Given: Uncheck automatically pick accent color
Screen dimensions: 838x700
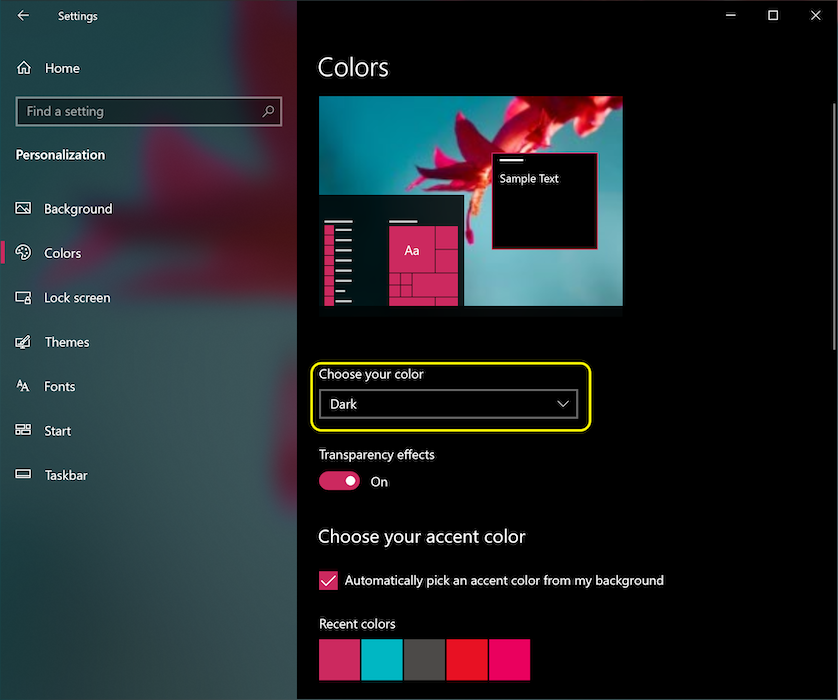Looking at the screenshot, I should pyautogui.click(x=328, y=580).
